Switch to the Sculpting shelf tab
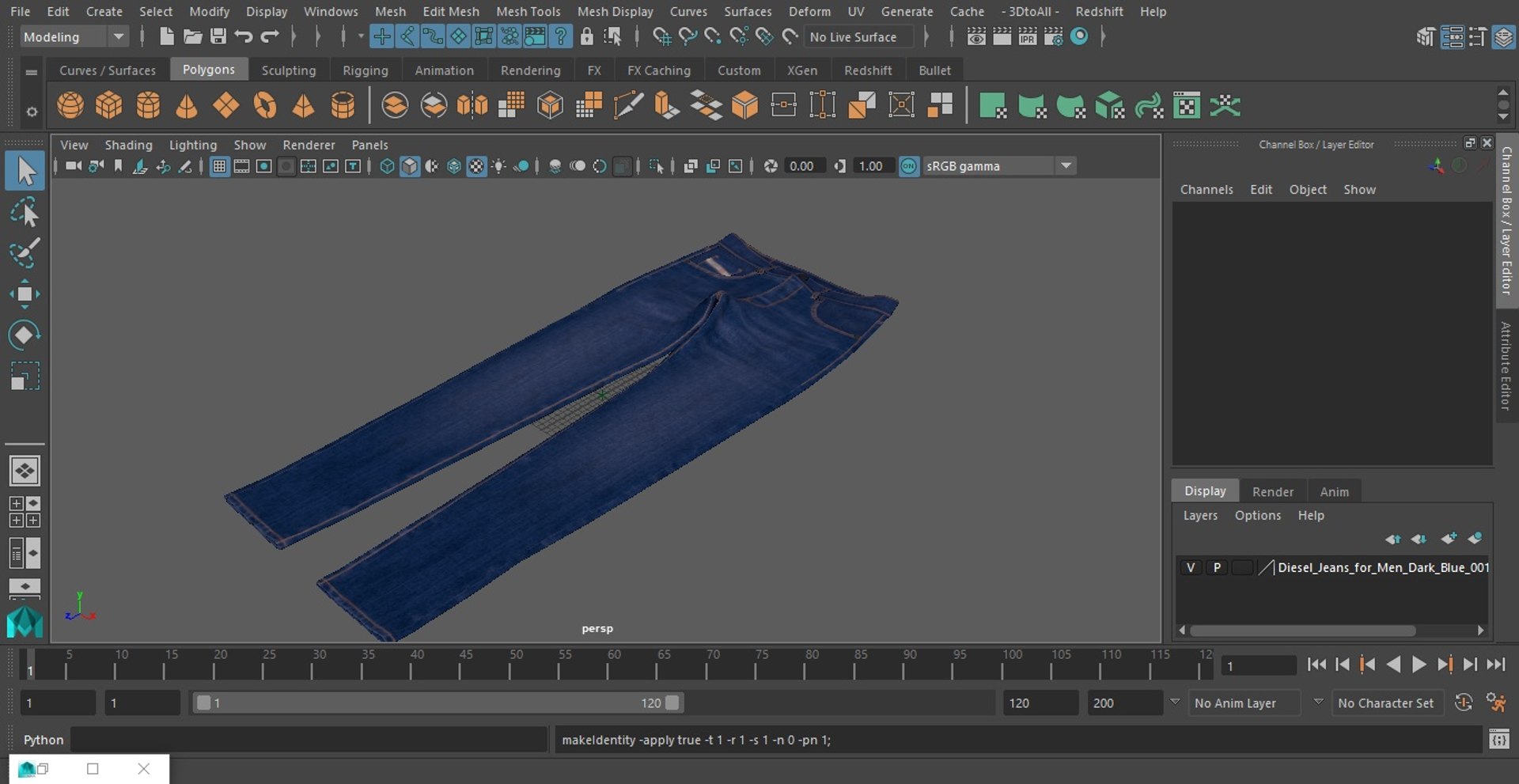Screen dimensions: 1519x784 pos(288,70)
